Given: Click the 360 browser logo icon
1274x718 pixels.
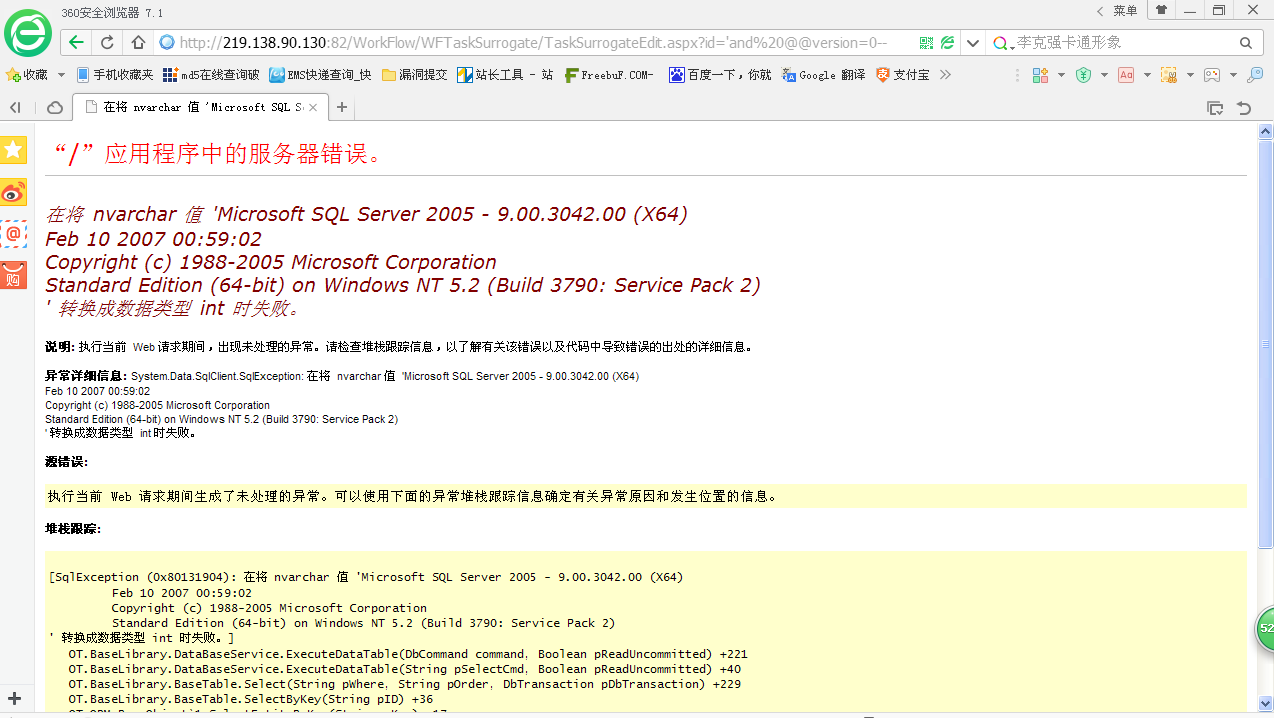Looking at the screenshot, I should tap(27, 33).
